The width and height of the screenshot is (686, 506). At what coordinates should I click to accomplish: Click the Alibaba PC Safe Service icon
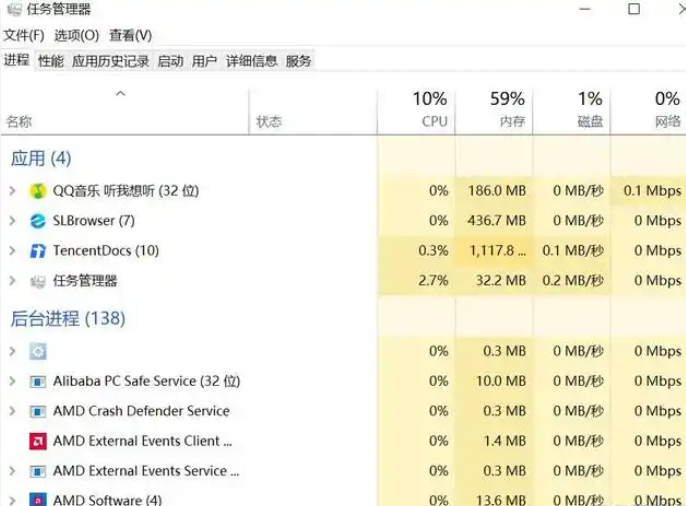tap(38, 382)
